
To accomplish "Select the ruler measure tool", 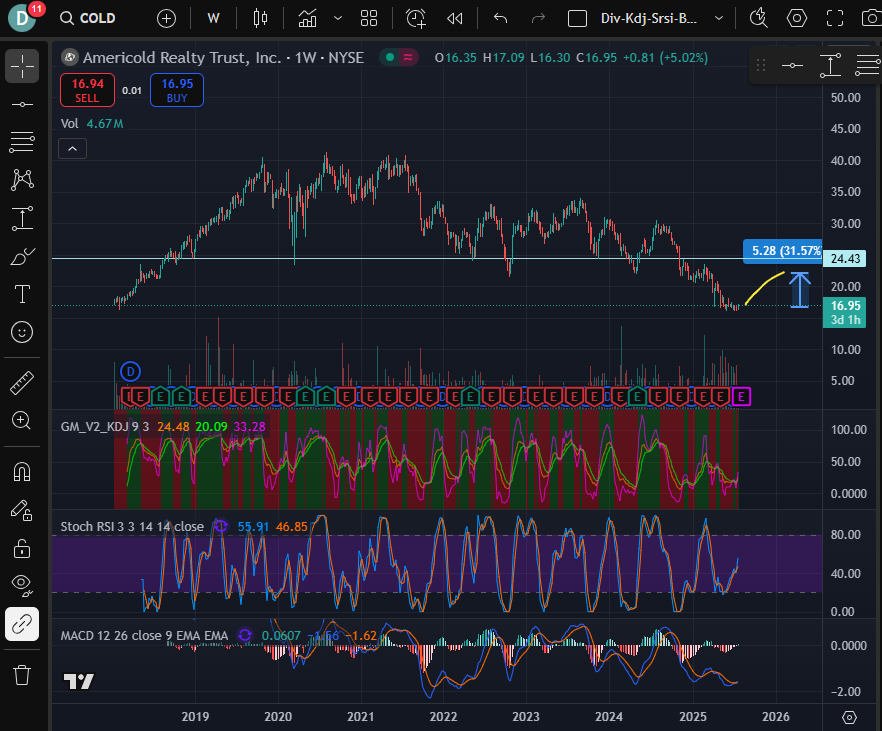I will [22, 383].
